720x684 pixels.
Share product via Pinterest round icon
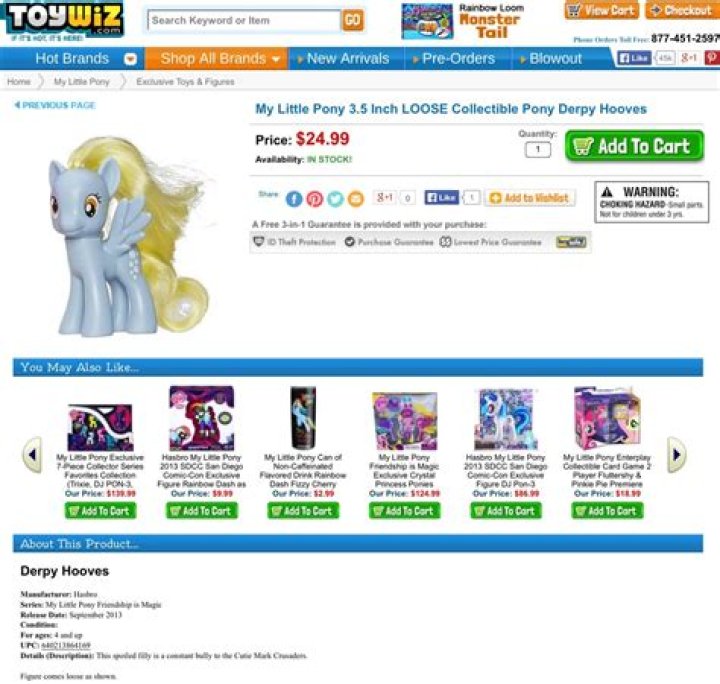click(315, 199)
